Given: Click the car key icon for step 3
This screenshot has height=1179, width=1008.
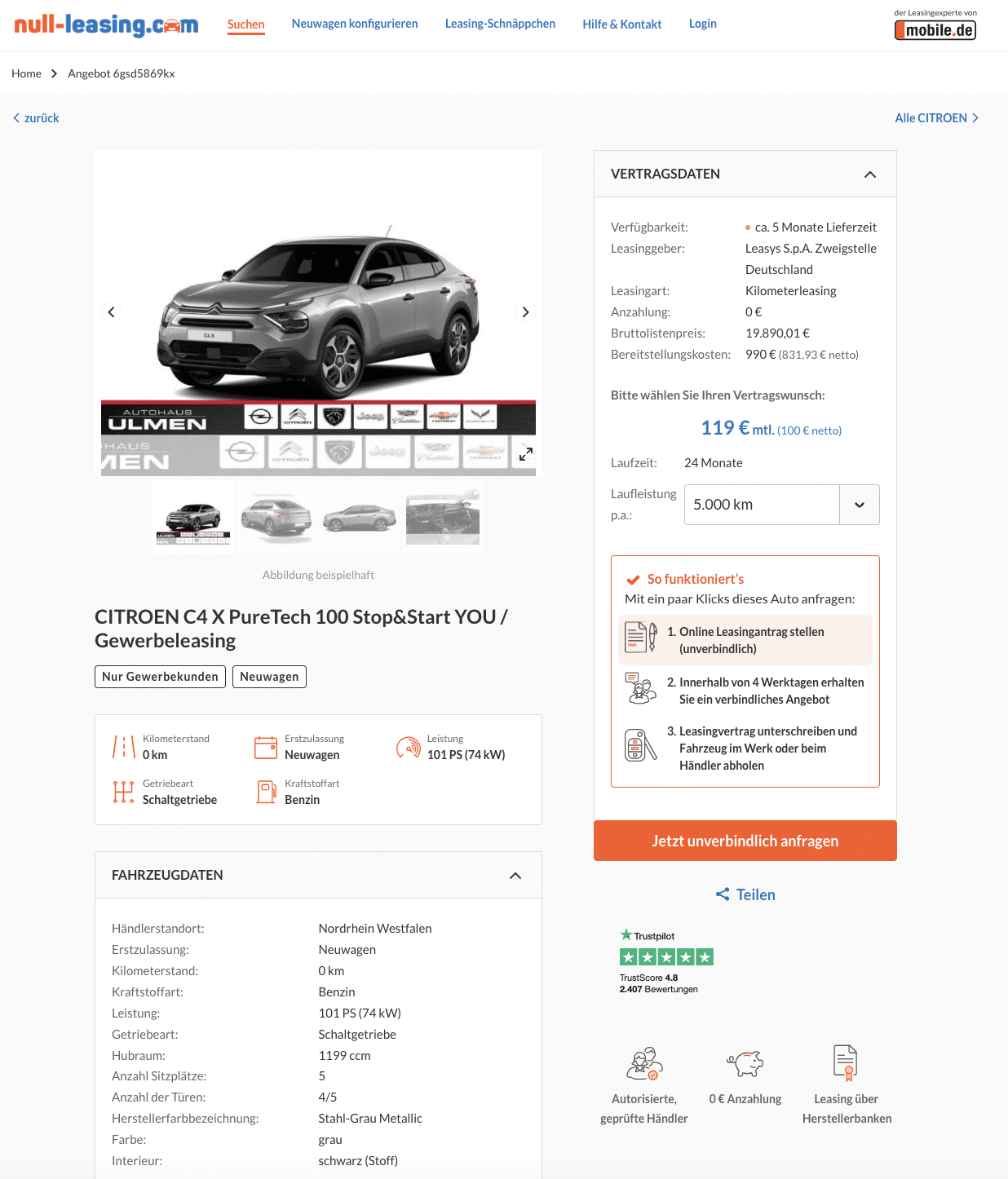Looking at the screenshot, I should [x=641, y=744].
